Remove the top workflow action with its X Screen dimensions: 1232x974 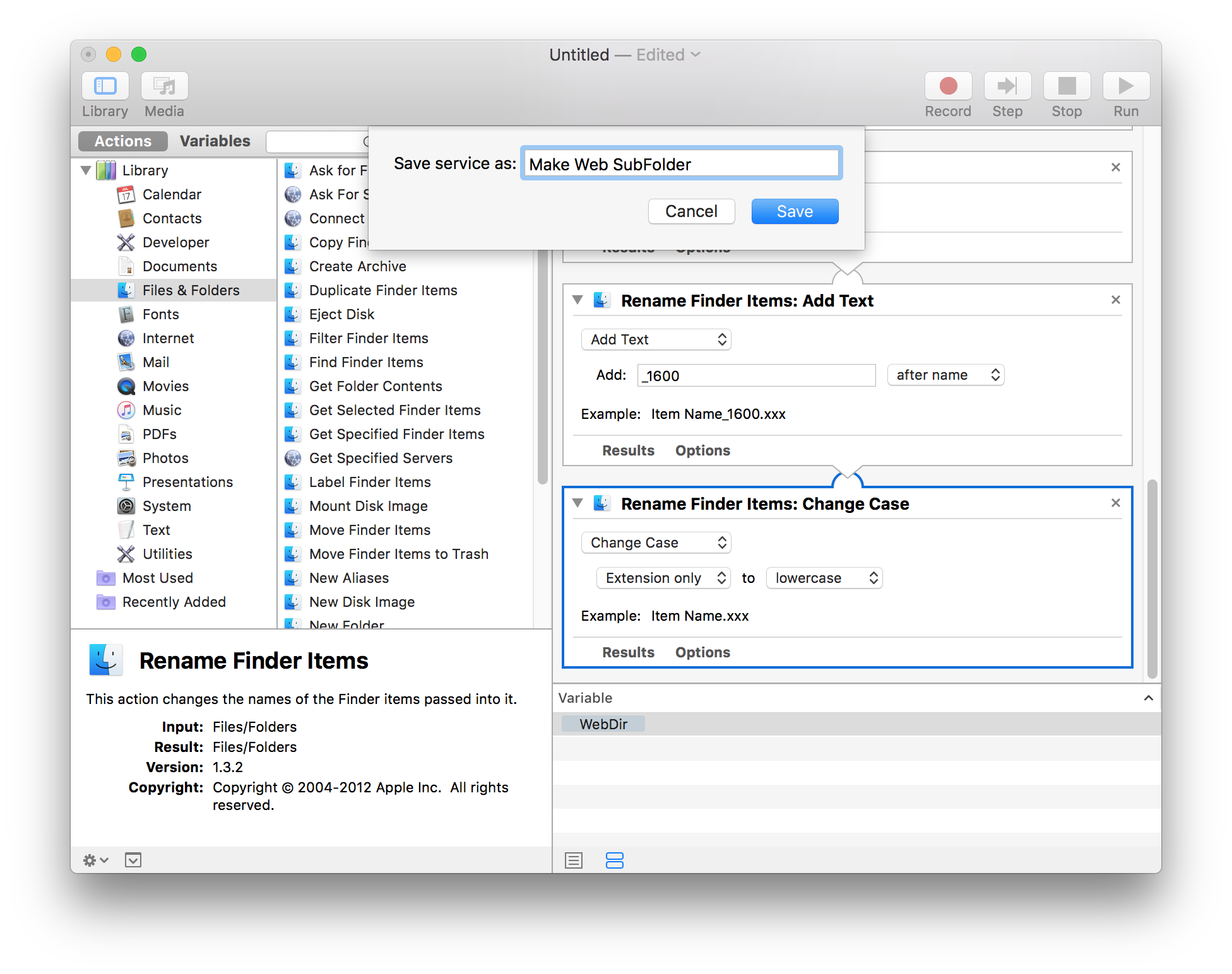pos(1116,167)
